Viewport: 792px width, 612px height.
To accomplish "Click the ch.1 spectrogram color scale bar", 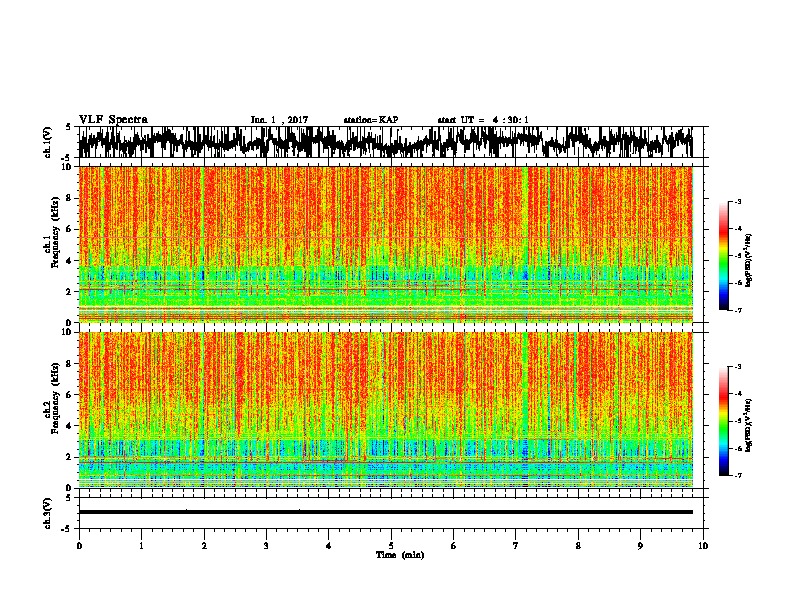I will 723,256.
